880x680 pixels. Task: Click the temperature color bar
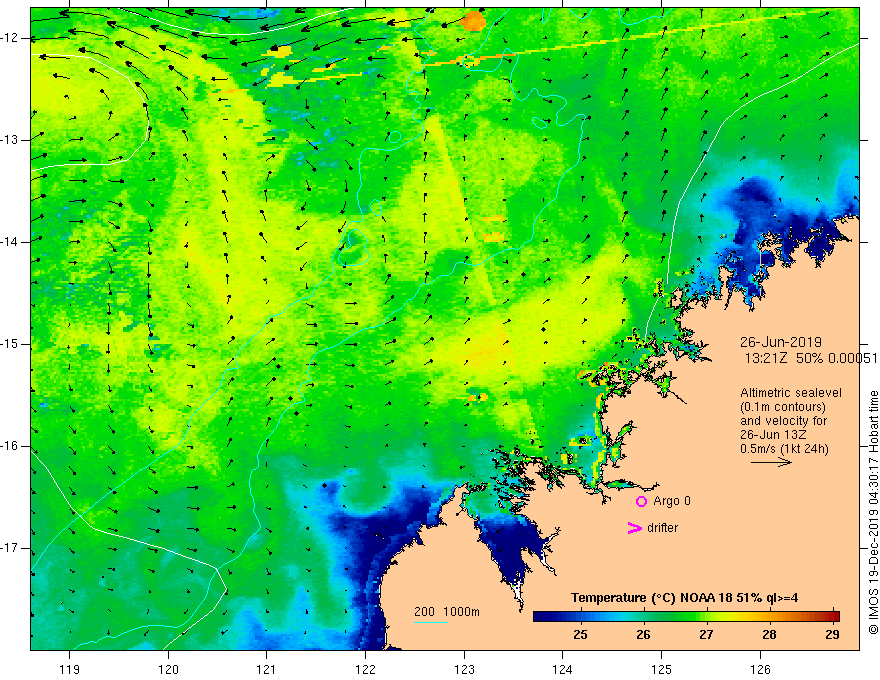686,616
